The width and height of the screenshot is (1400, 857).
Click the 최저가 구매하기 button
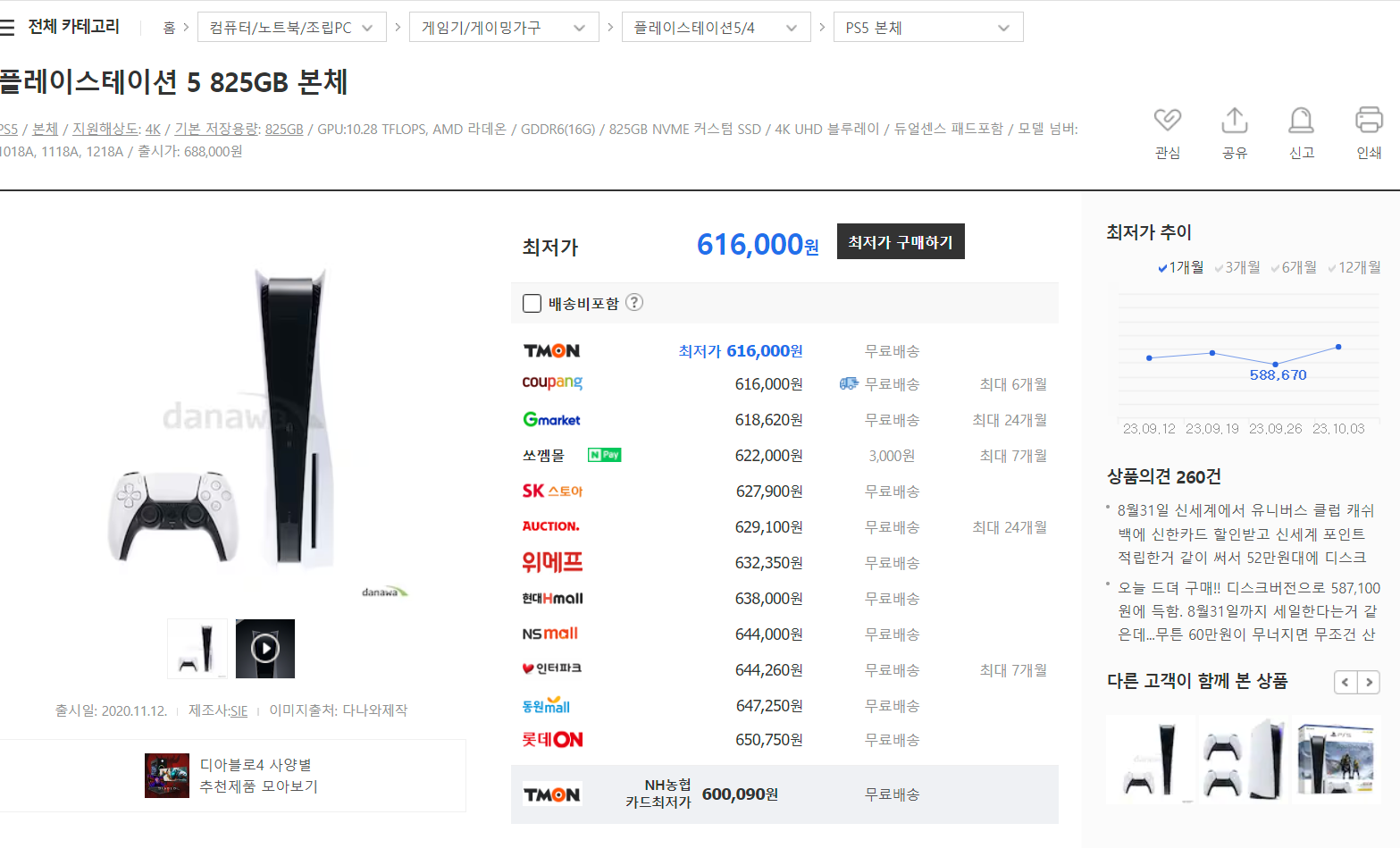point(900,242)
